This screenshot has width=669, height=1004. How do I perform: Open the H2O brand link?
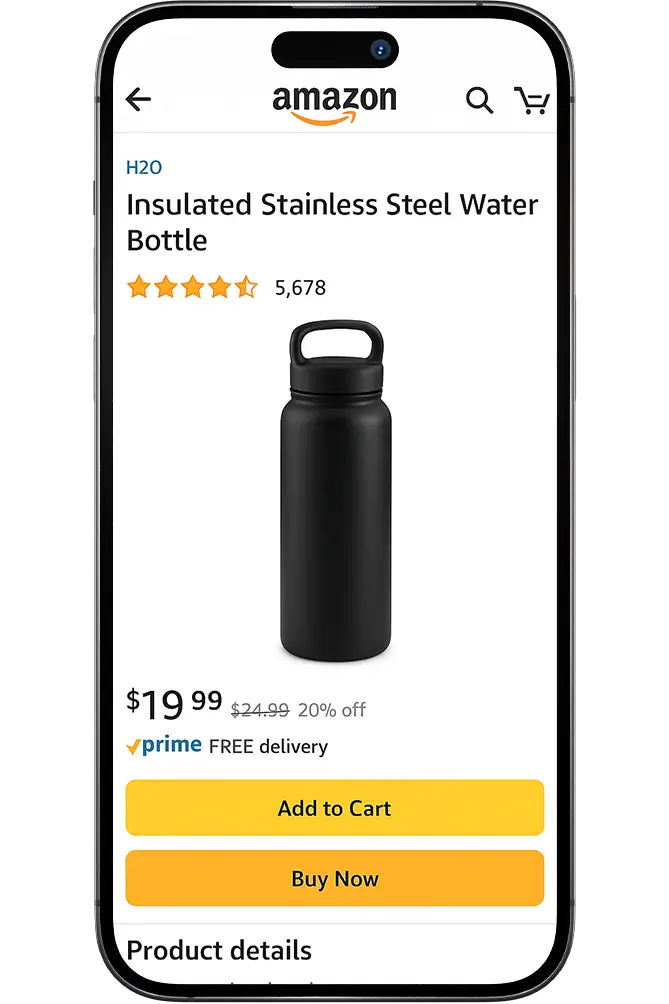click(144, 168)
